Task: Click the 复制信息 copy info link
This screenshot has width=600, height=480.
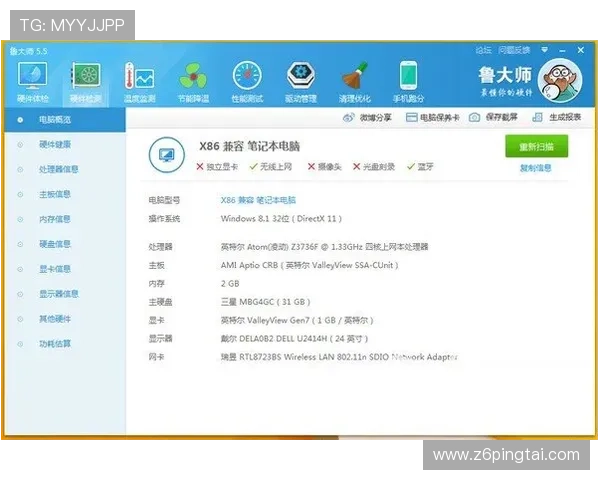Action: (535, 168)
